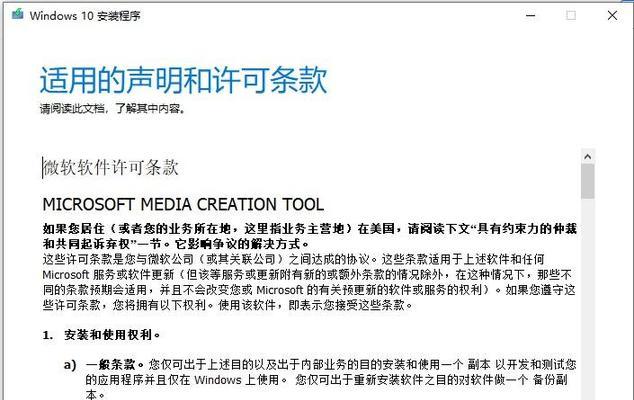Click the greyed-out maximize button

[x=571, y=16]
